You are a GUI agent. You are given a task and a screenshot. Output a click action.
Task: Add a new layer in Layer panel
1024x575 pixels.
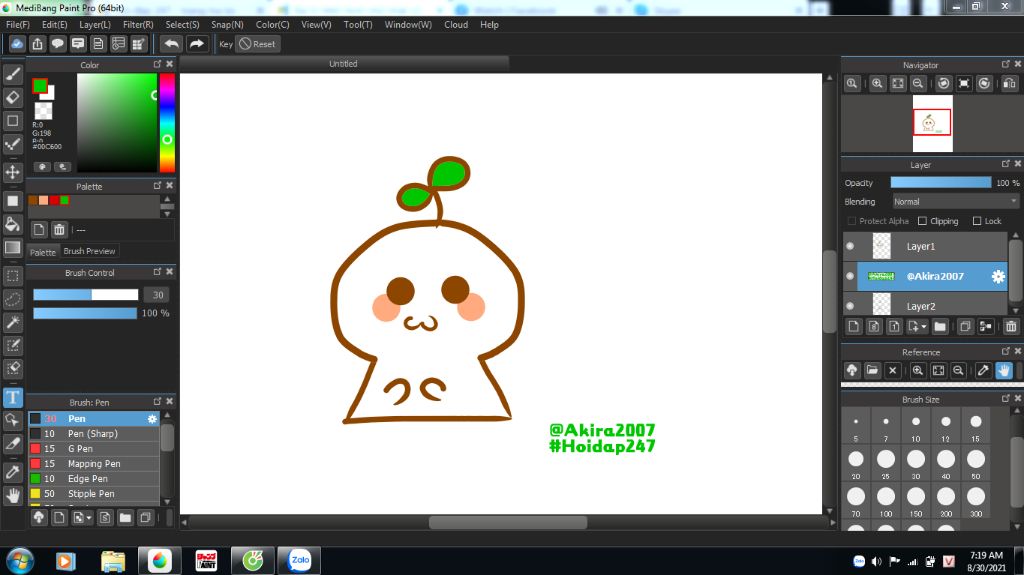click(x=853, y=326)
